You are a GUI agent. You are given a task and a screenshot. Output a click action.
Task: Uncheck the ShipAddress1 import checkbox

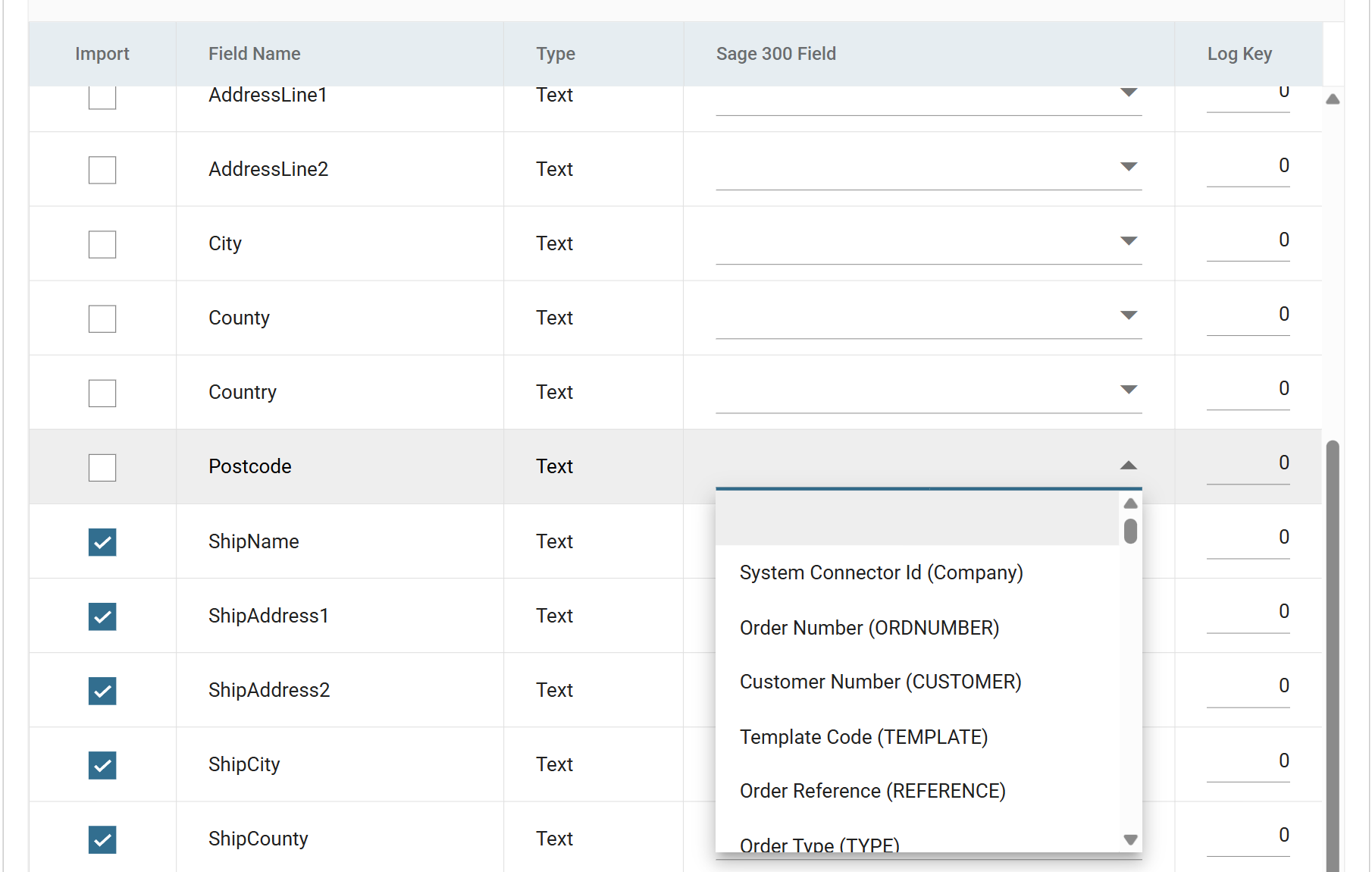tap(102, 616)
